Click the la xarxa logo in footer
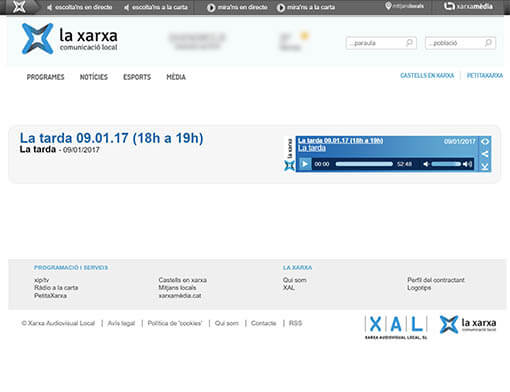The image size is (510, 392). tap(468, 324)
